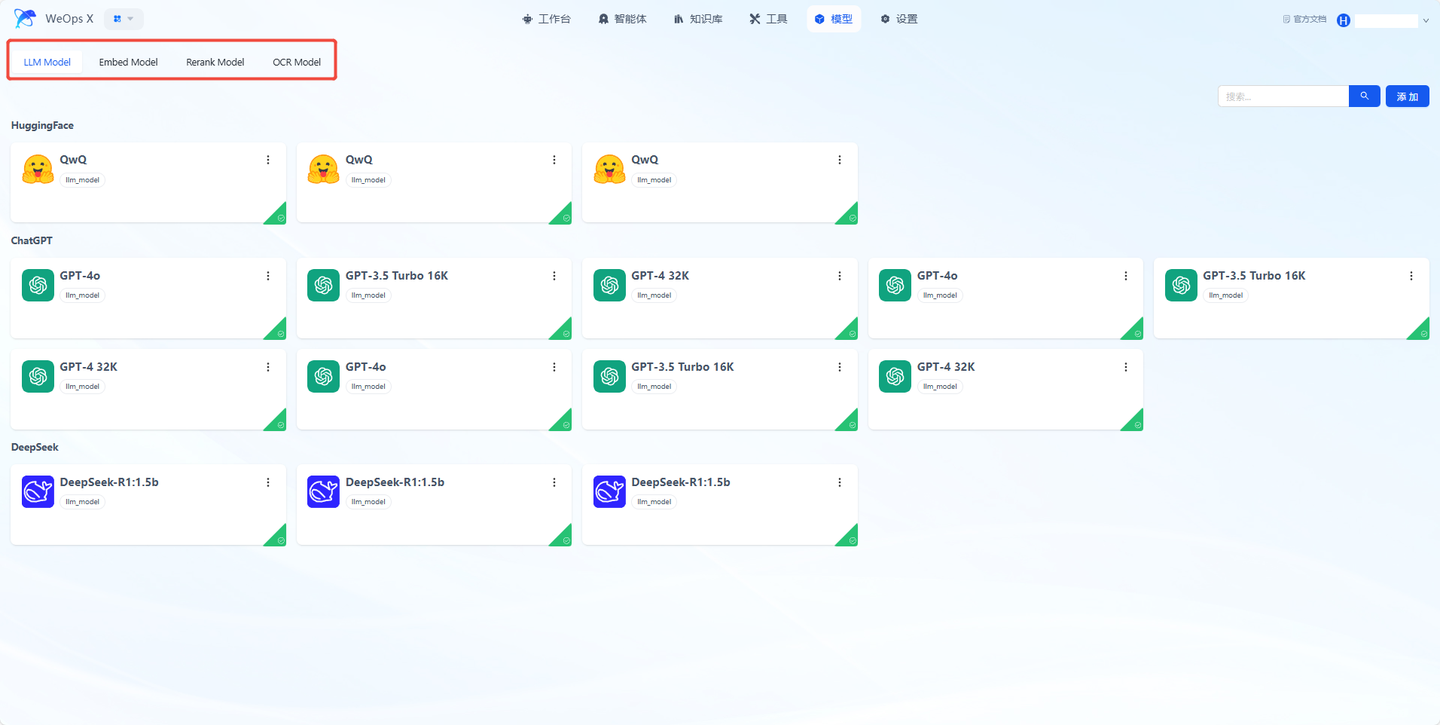Click the whale logo on third DeepSeek-R1:1.5b card
The height and width of the screenshot is (725, 1440).
[x=609, y=491]
